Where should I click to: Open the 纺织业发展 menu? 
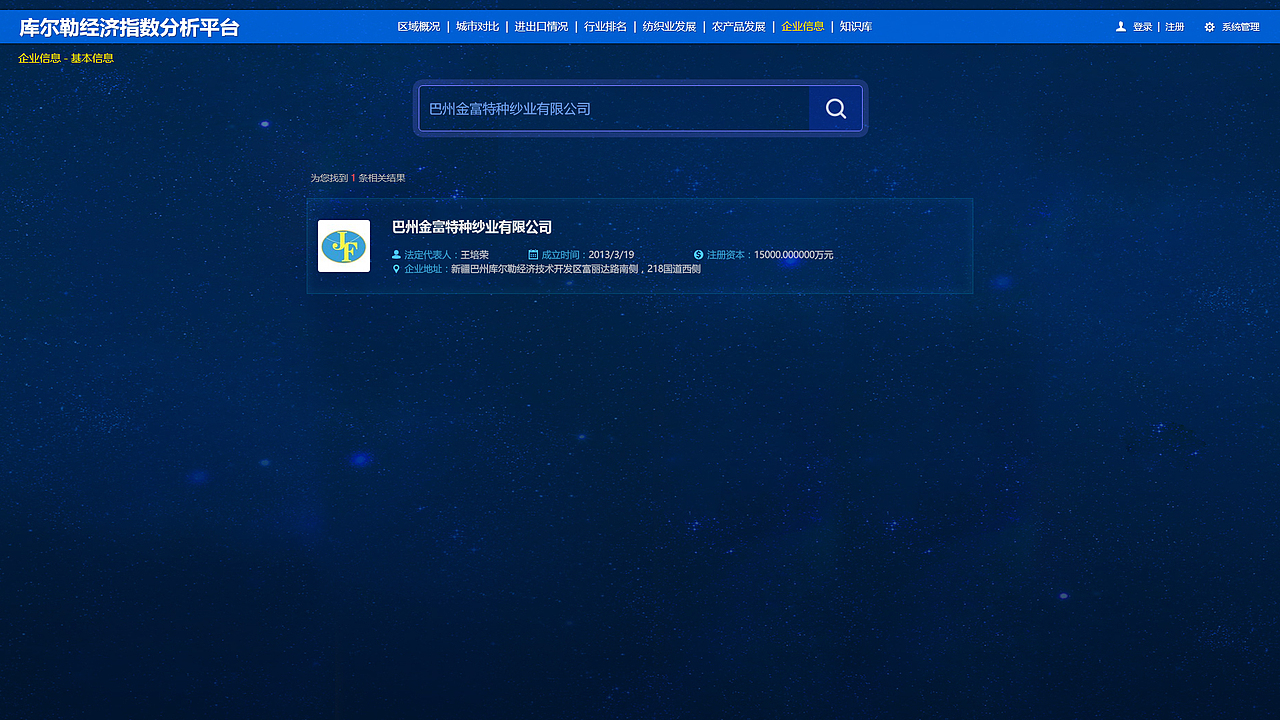[669, 27]
